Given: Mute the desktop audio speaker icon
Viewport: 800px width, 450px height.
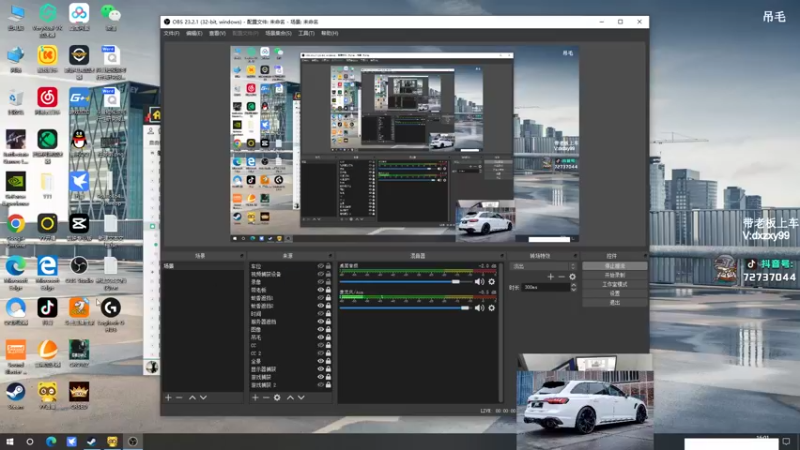Looking at the screenshot, I should tap(479, 282).
